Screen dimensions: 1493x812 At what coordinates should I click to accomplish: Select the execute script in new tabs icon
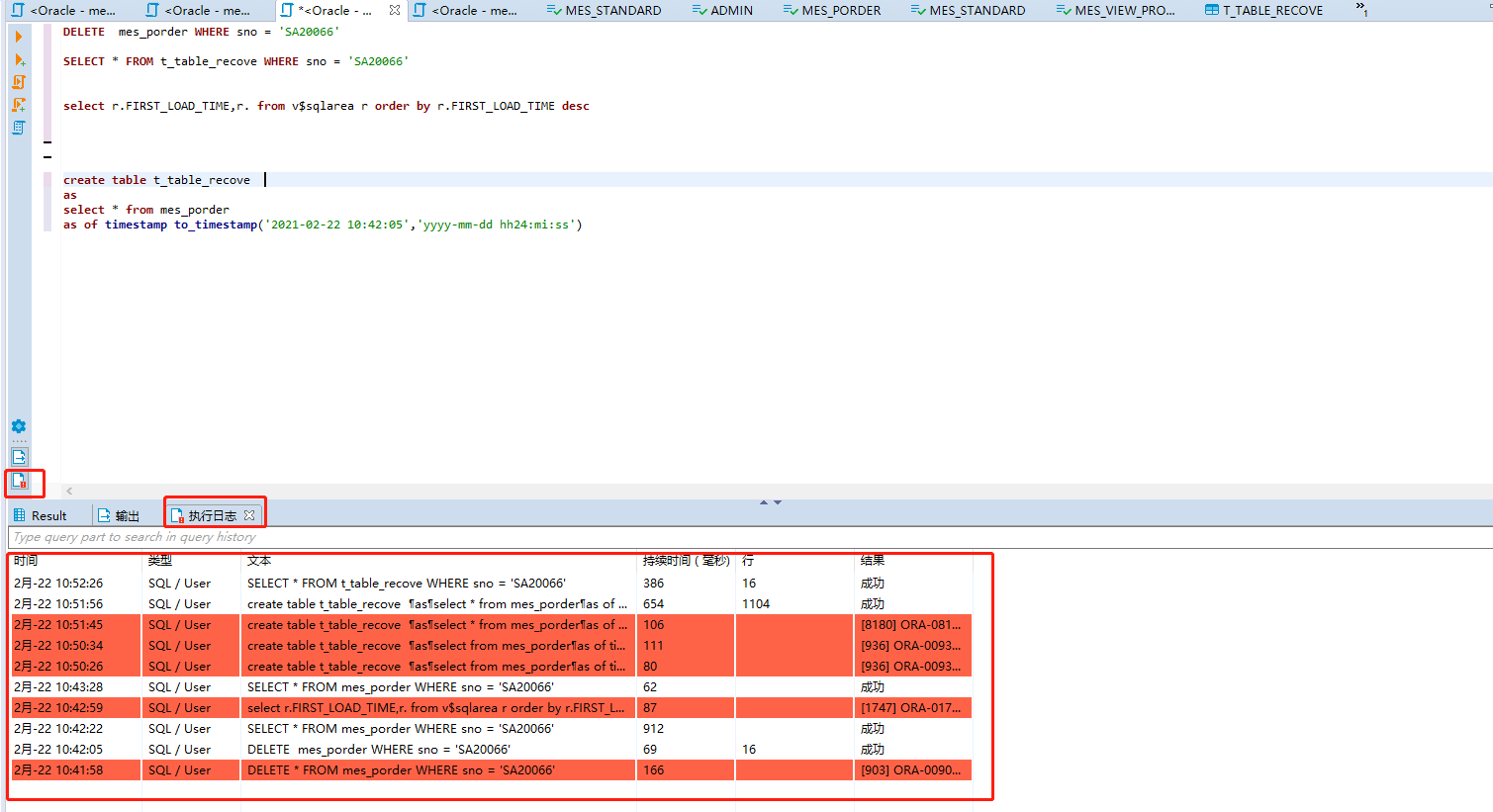[18, 104]
